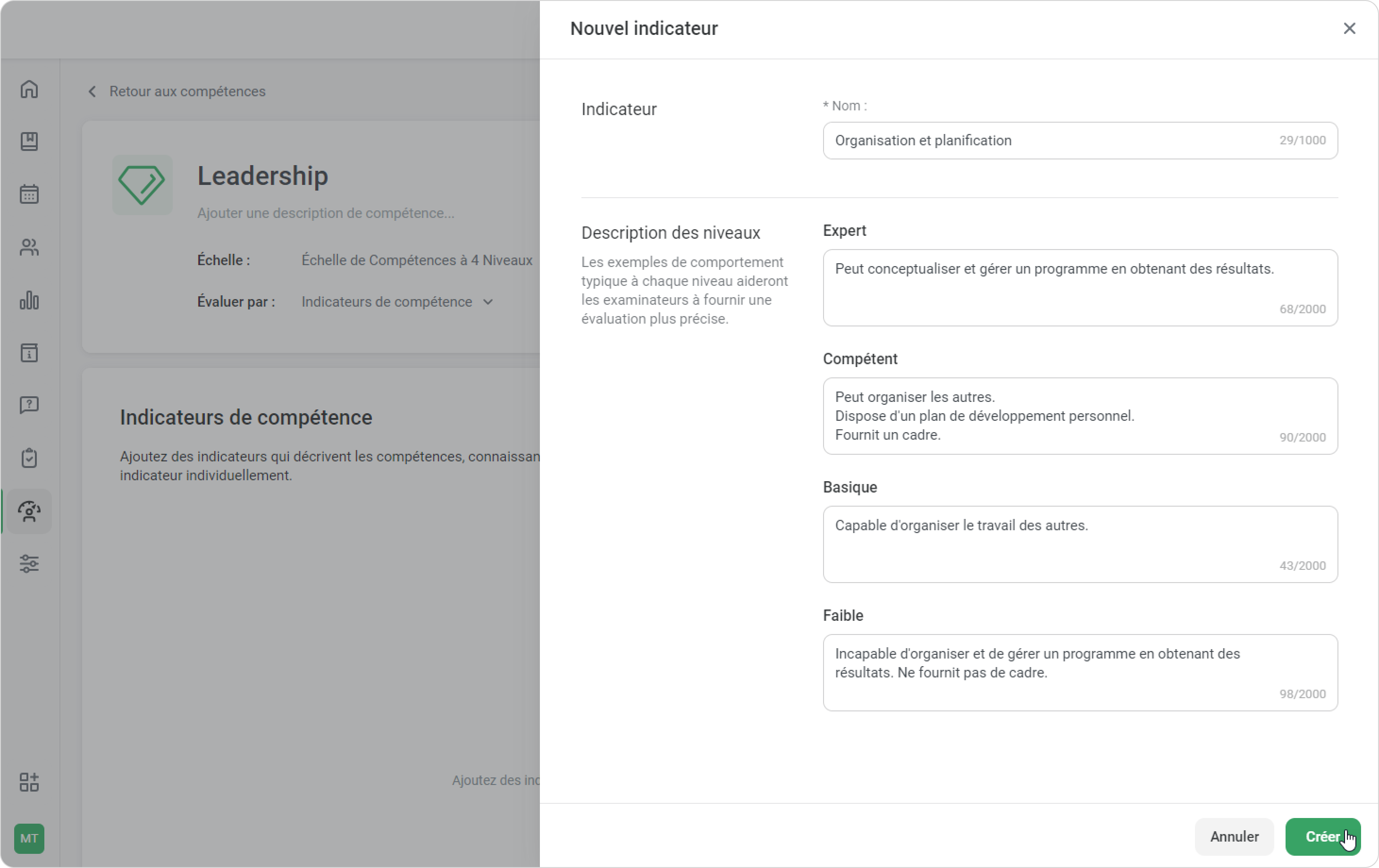Viewport: 1379px width, 868px height.
Task: Click the add apps grid icon
Action: (29, 782)
